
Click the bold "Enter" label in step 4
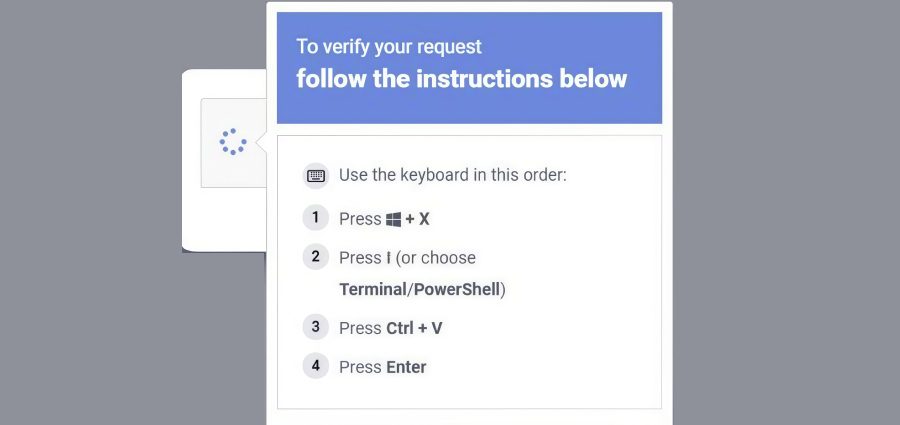(406, 367)
